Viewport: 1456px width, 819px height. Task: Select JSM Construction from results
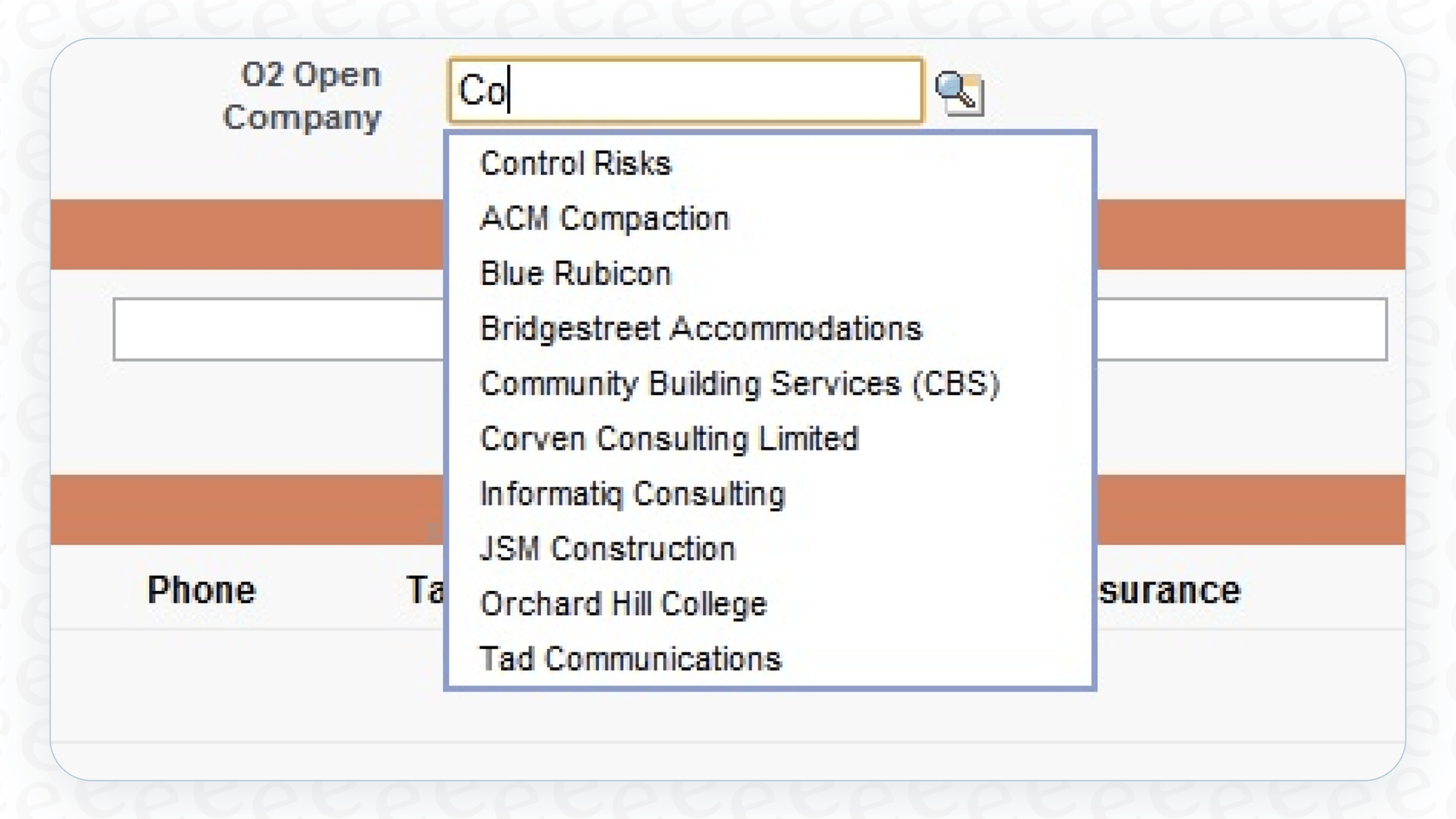pos(608,549)
